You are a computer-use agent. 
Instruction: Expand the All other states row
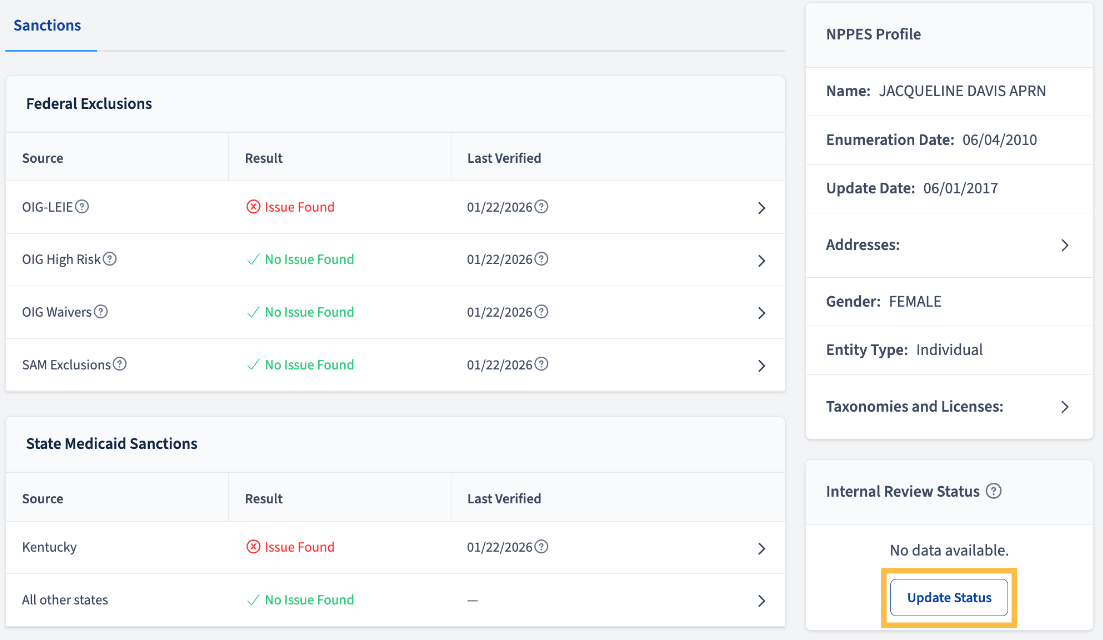[761, 601]
